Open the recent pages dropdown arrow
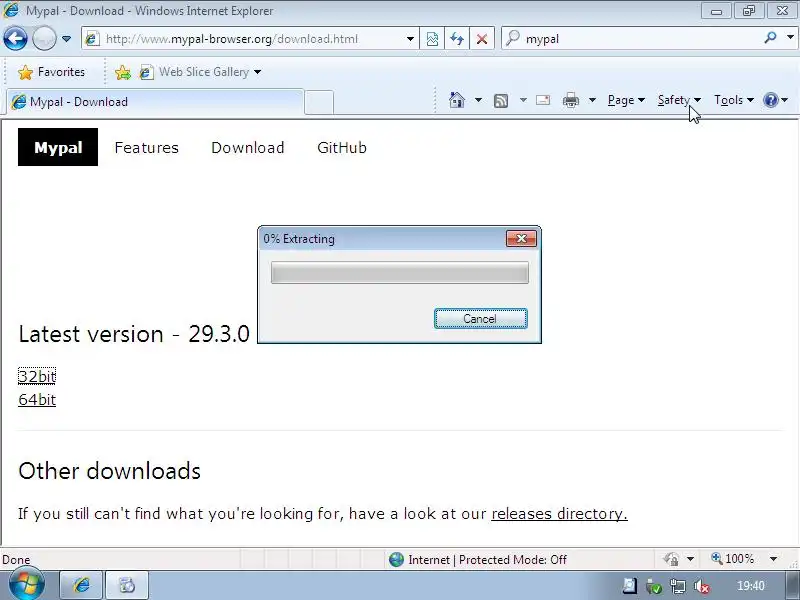800x600 pixels. point(66,39)
